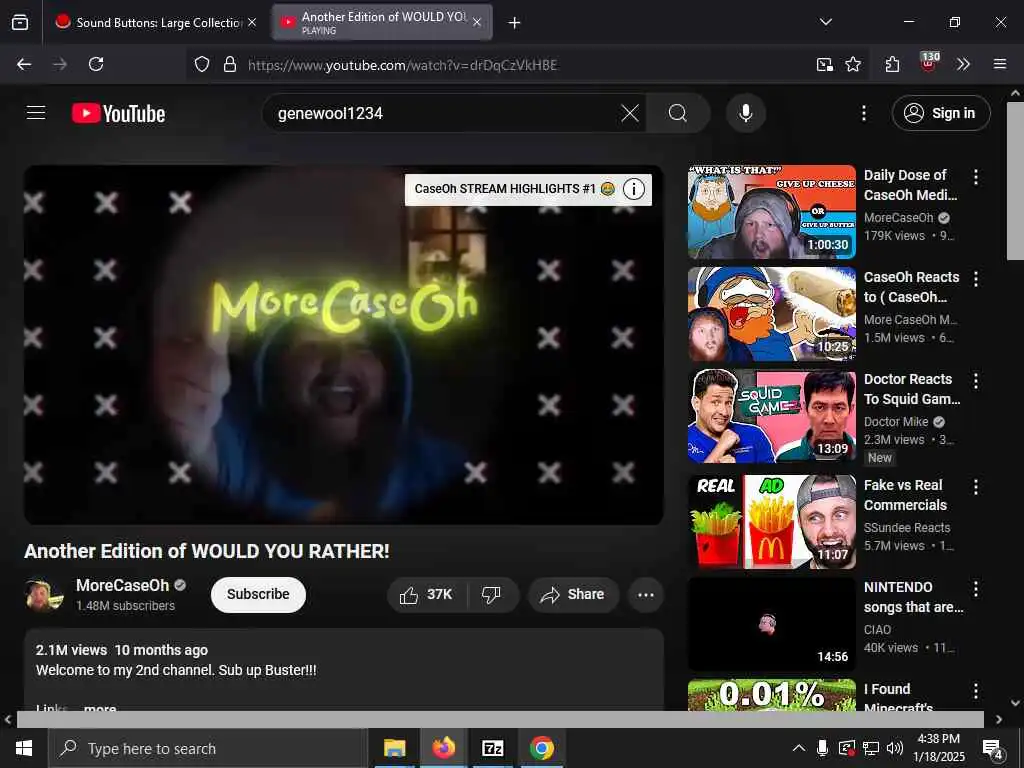This screenshot has height=768, width=1024.
Task: Open options for Fake vs Real Commercials
Action: click(975, 487)
